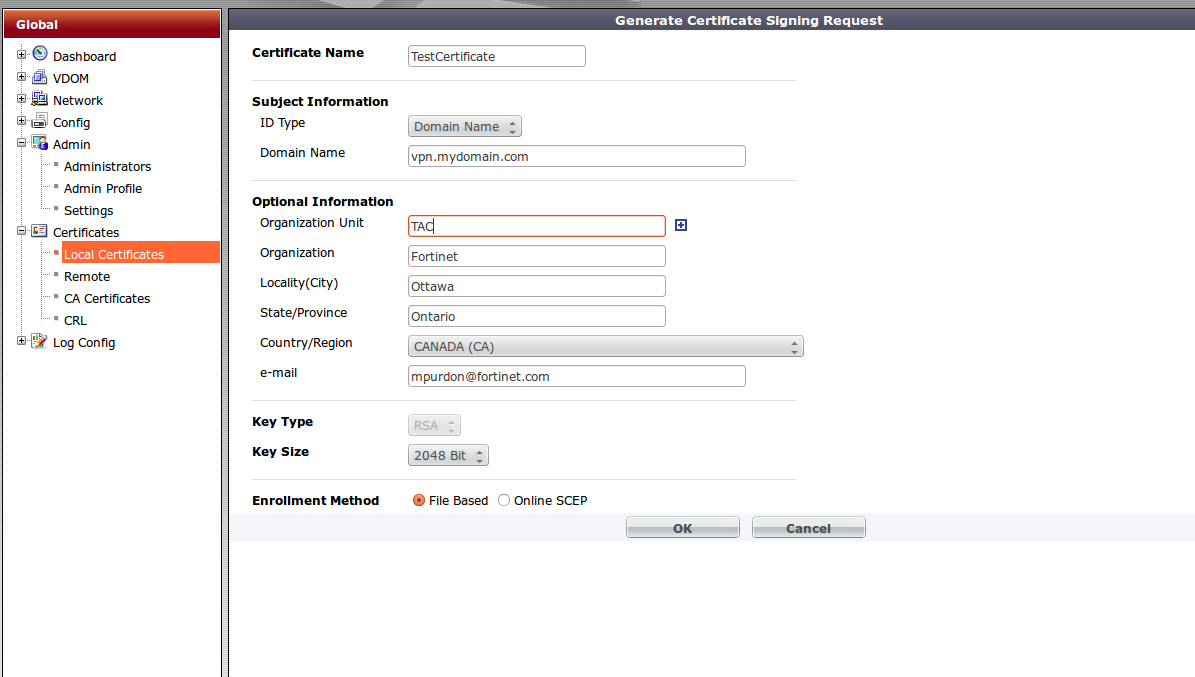The width and height of the screenshot is (1195, 677).
Task: Open the Log Config section label
Action: click(84, 343)
